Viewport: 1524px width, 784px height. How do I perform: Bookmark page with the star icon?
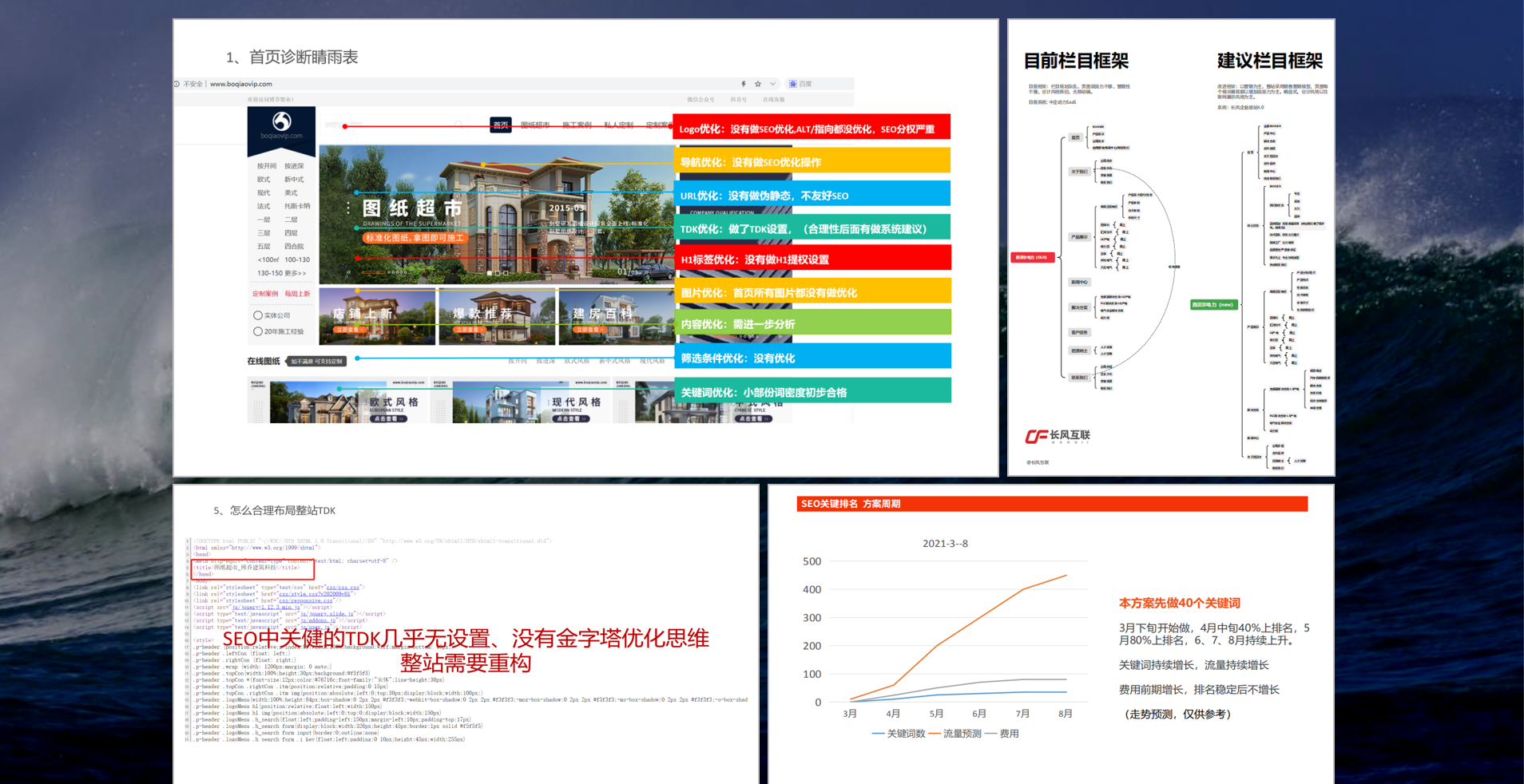click(x=758, y=84)
